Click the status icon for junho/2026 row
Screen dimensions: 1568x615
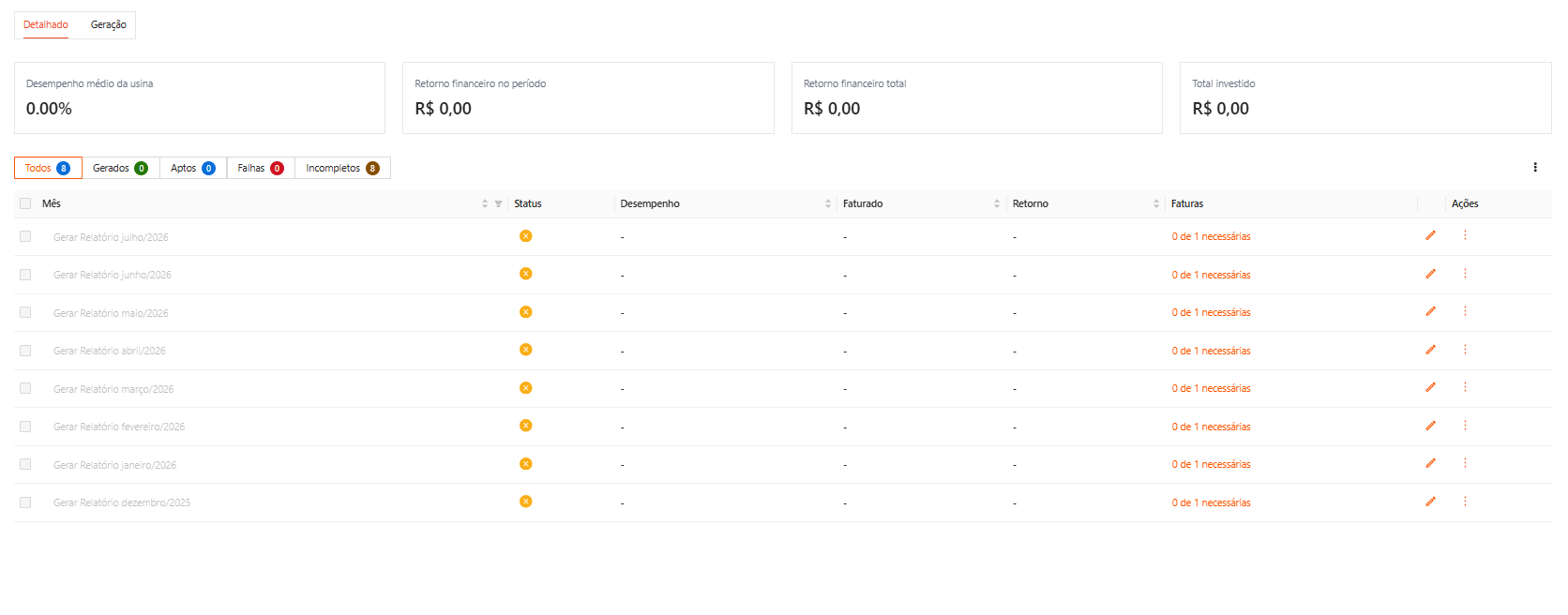point(526,274)
